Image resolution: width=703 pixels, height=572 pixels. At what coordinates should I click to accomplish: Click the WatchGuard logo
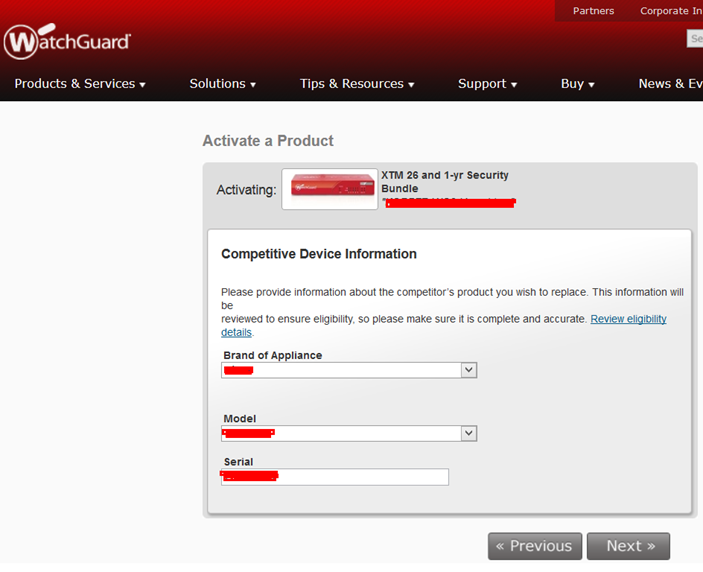pos(67,41)
